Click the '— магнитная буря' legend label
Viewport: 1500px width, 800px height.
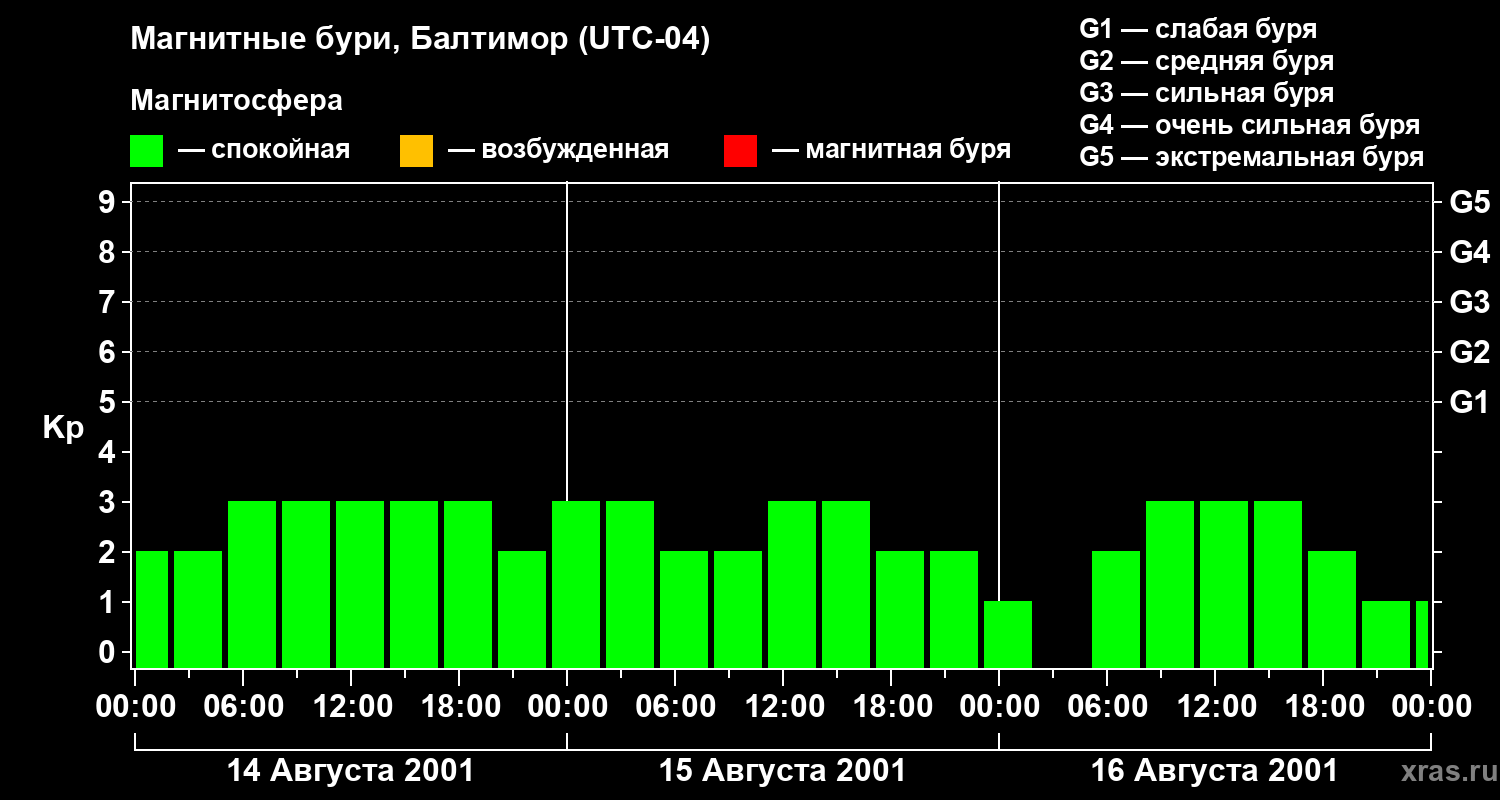coord(891,150)
